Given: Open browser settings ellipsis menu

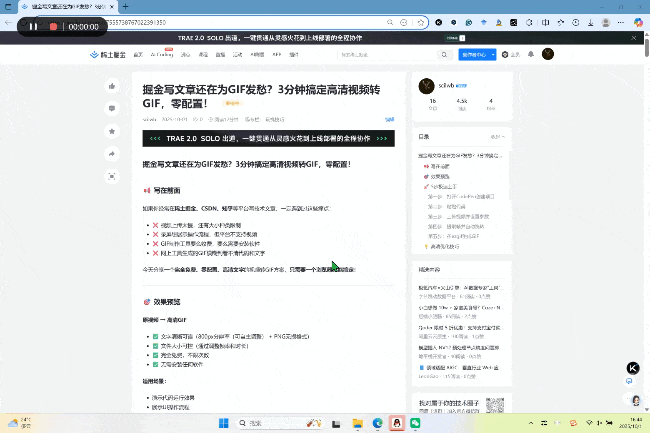Looking at the screenshot, I should 621,22.
